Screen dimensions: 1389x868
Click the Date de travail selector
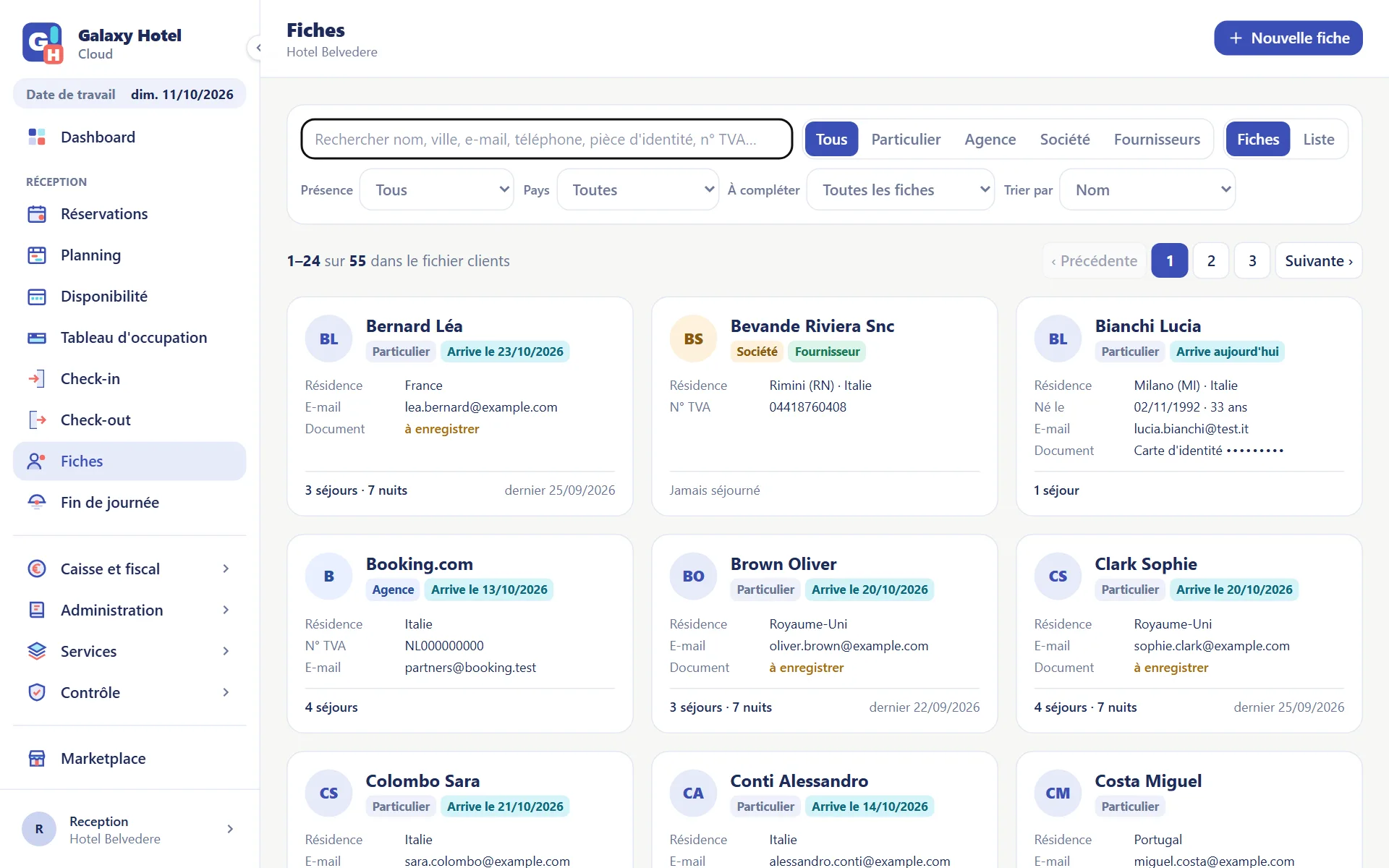pos(129,95)
